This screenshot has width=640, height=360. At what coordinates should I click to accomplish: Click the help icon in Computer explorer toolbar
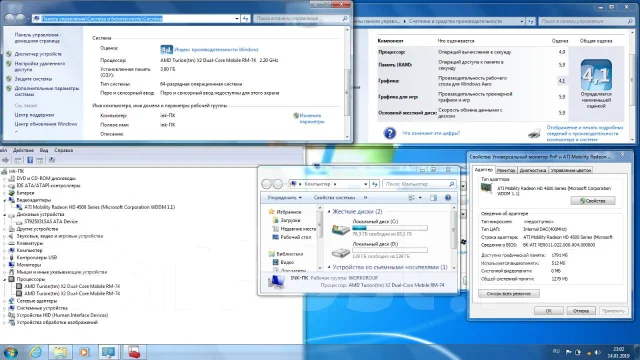448,198
